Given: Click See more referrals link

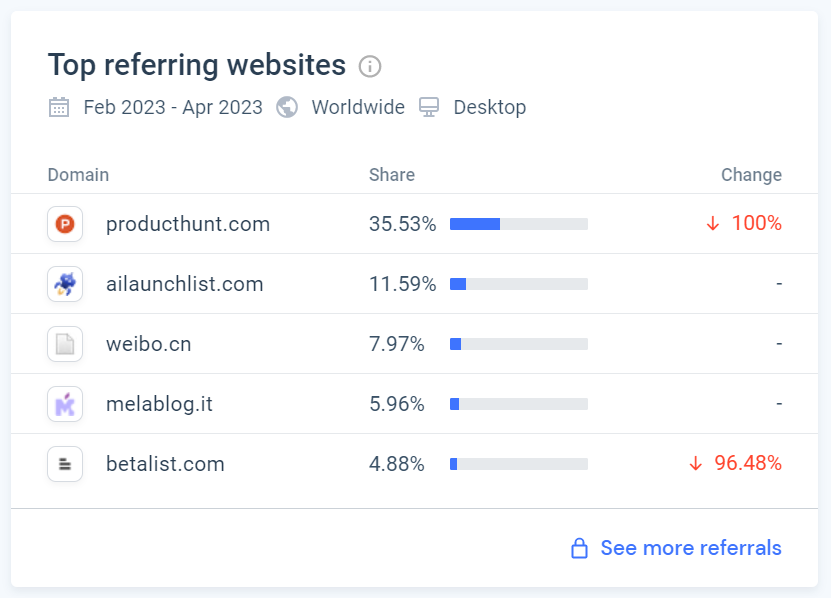Looking at the screenshot, I should click(691, 548).
